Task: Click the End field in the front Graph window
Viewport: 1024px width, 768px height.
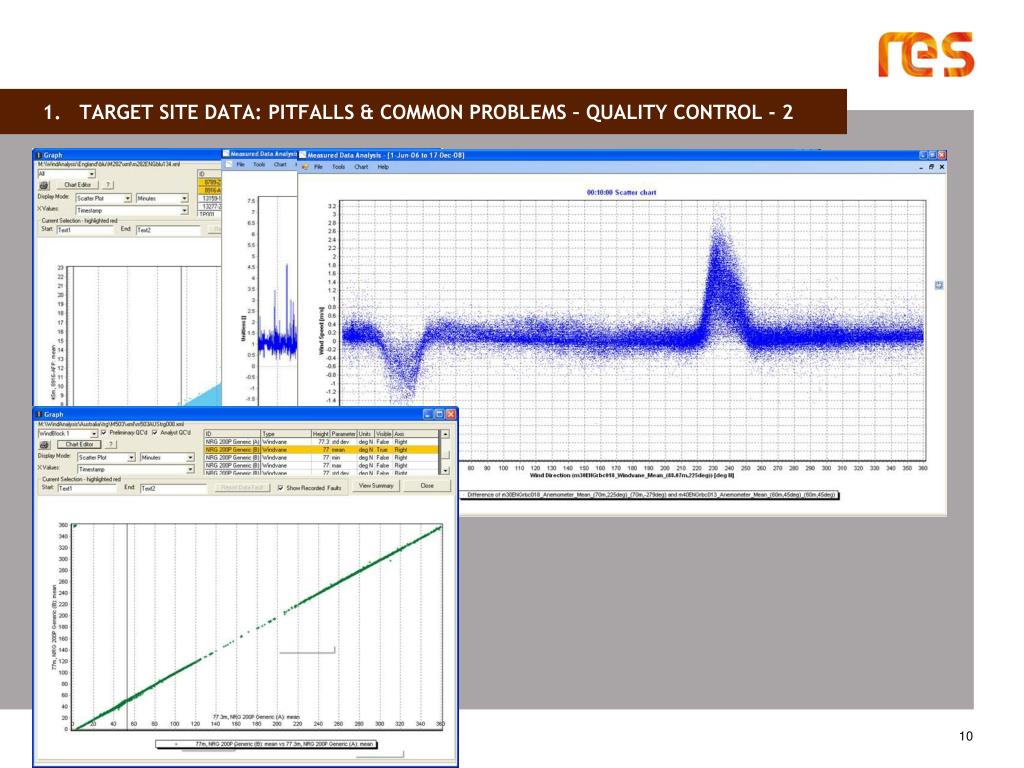Action: [x=174, y=488]
